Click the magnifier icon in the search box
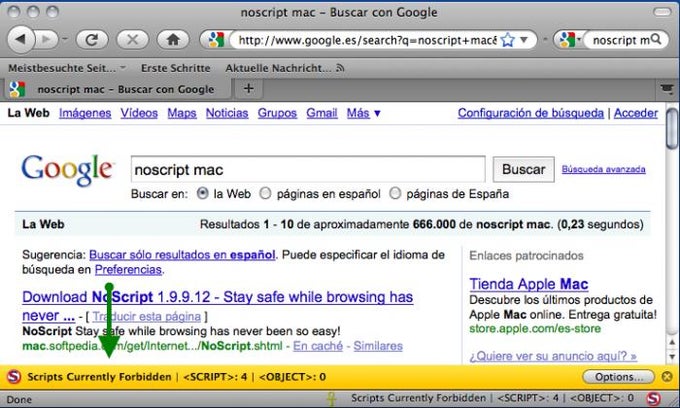 point(656,39)
